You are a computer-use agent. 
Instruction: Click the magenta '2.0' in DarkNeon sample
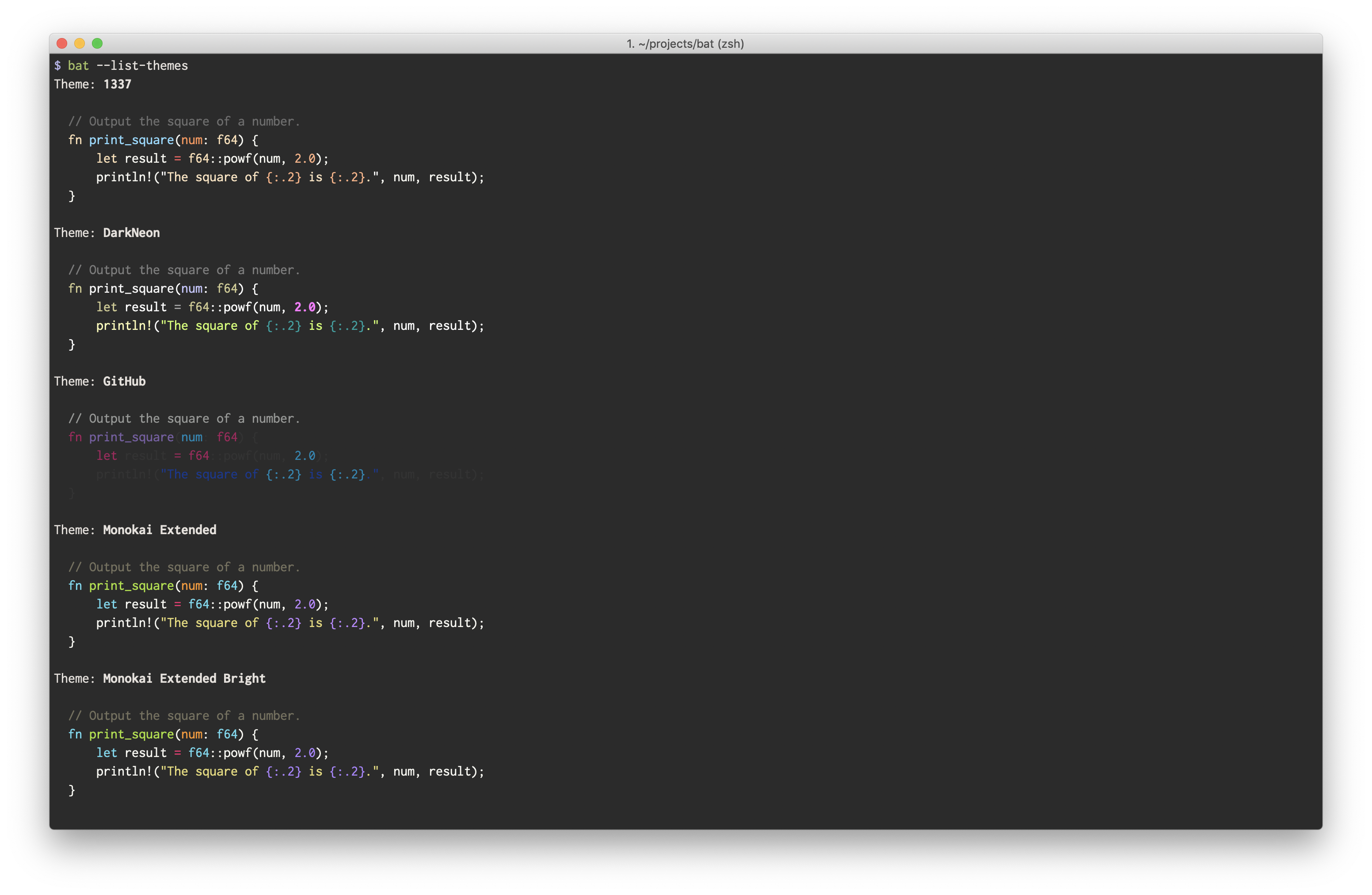coord(305,307)
